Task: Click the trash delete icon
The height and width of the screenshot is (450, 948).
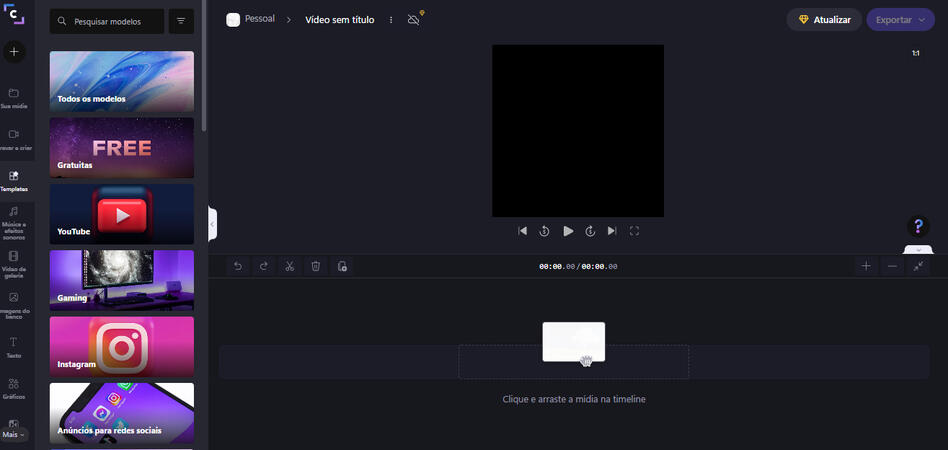Action: pyautogui.click(x=316, y=266)
